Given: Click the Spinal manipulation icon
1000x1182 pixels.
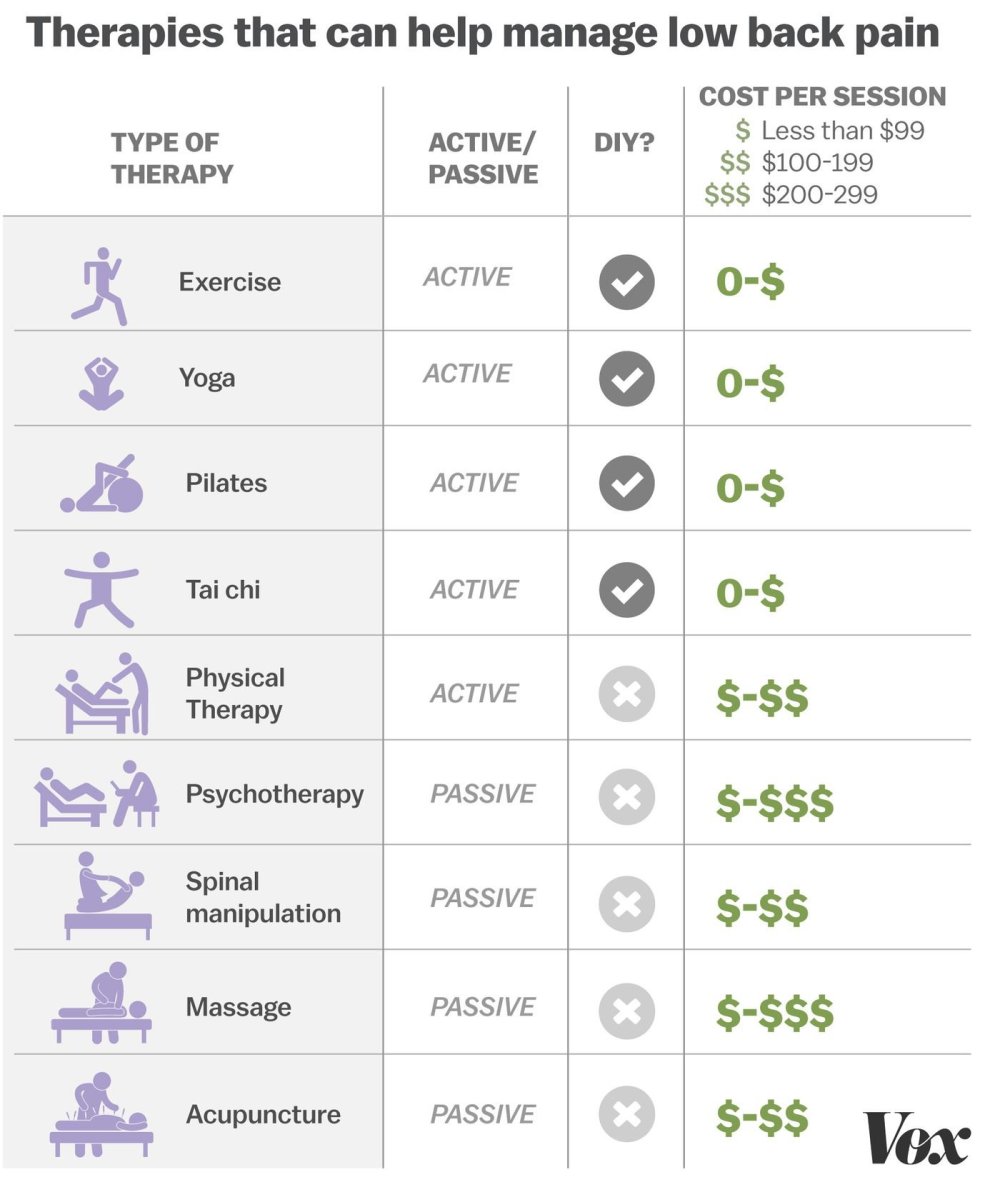Looking at the screenshot, I should (x=106, y=897).
